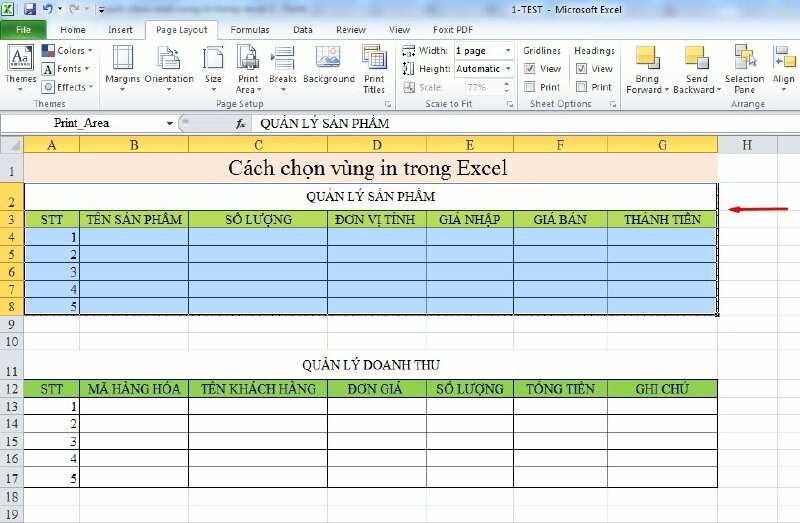
Task: Select the 'Cách chọn vùng in trong Excel' cell
Action: point(370,168)
